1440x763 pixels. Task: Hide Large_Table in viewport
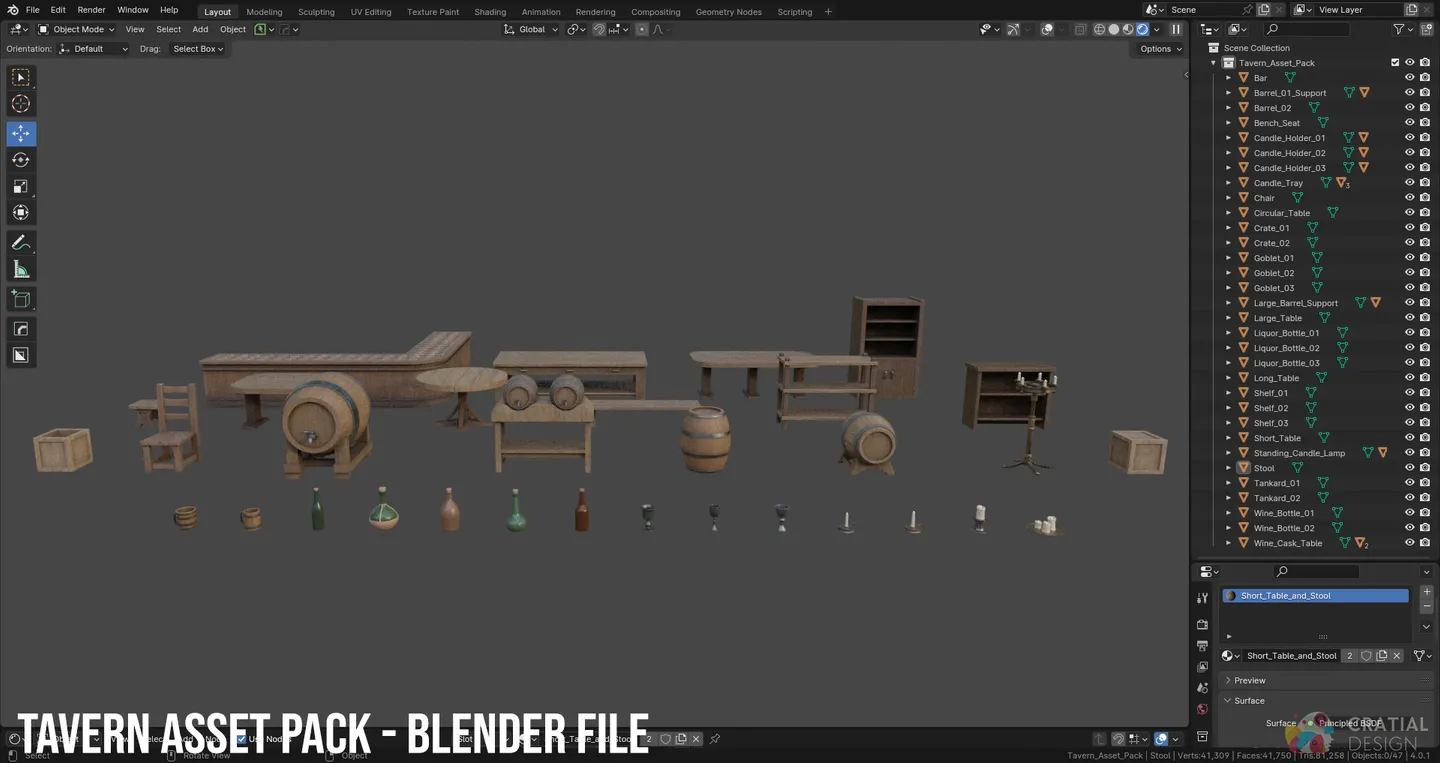[1409, 317]
